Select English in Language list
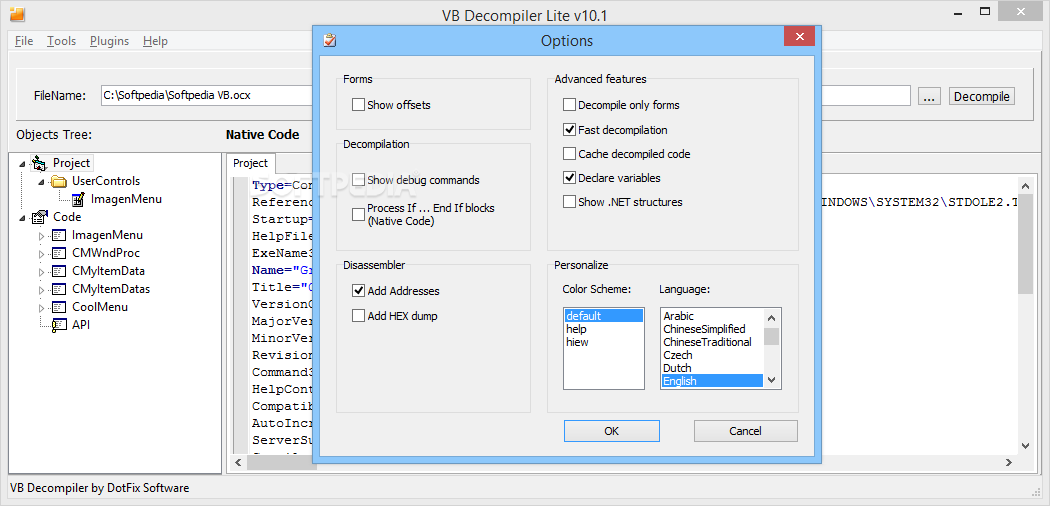 point(712,381)
